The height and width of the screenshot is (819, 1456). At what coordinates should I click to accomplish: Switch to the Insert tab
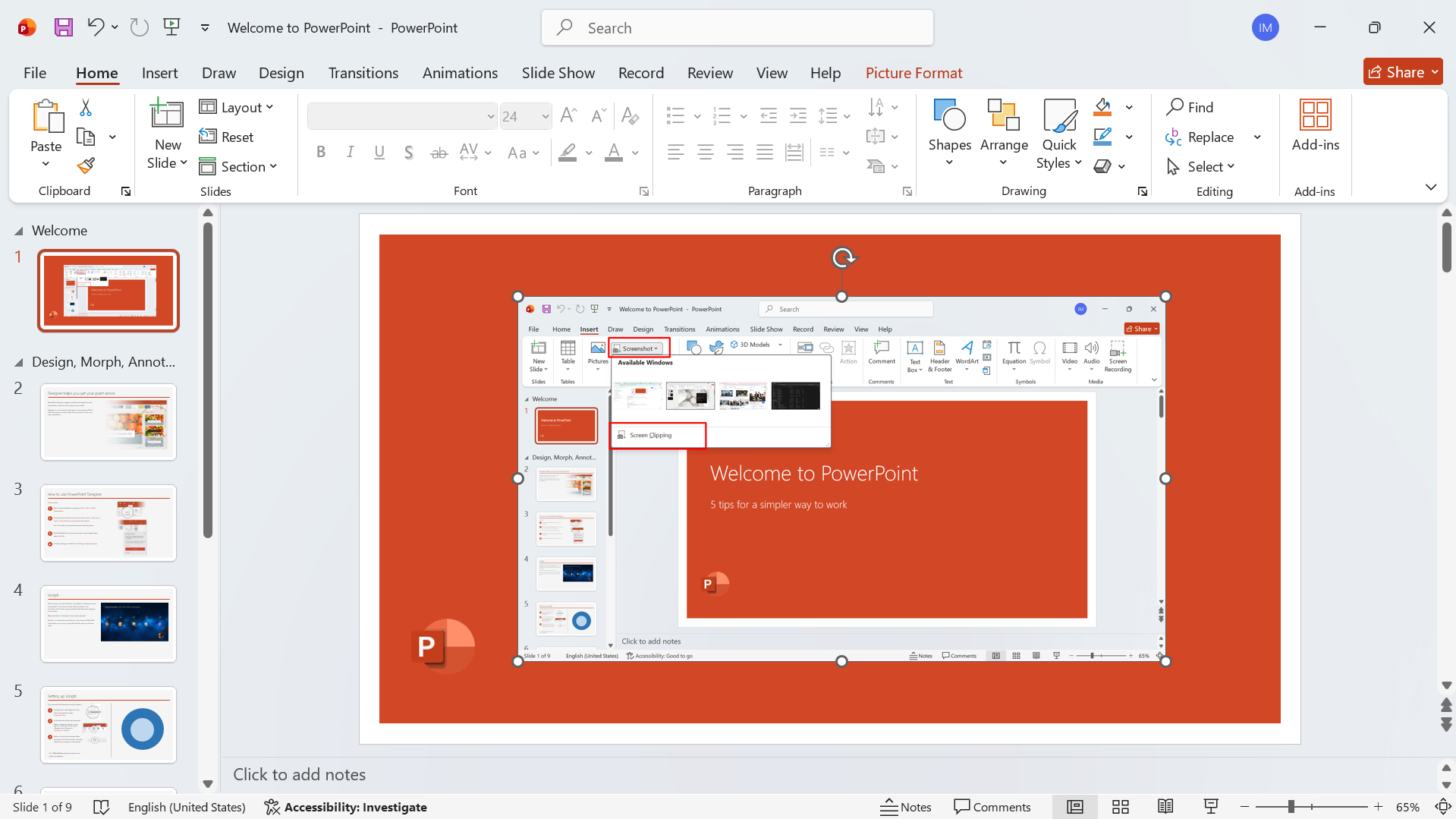tap(159, 73)
